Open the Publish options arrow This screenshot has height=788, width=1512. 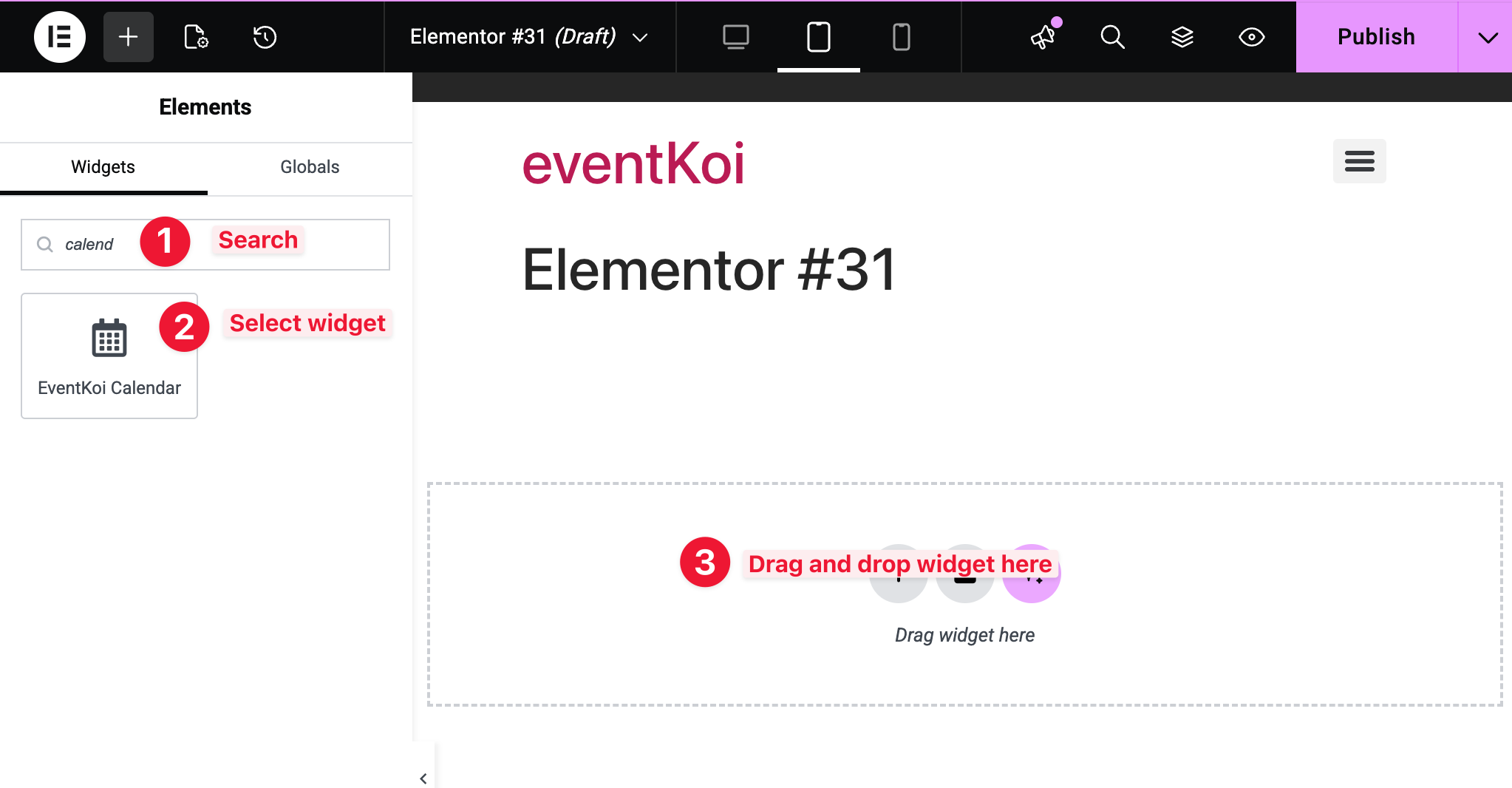[1487, 37]
